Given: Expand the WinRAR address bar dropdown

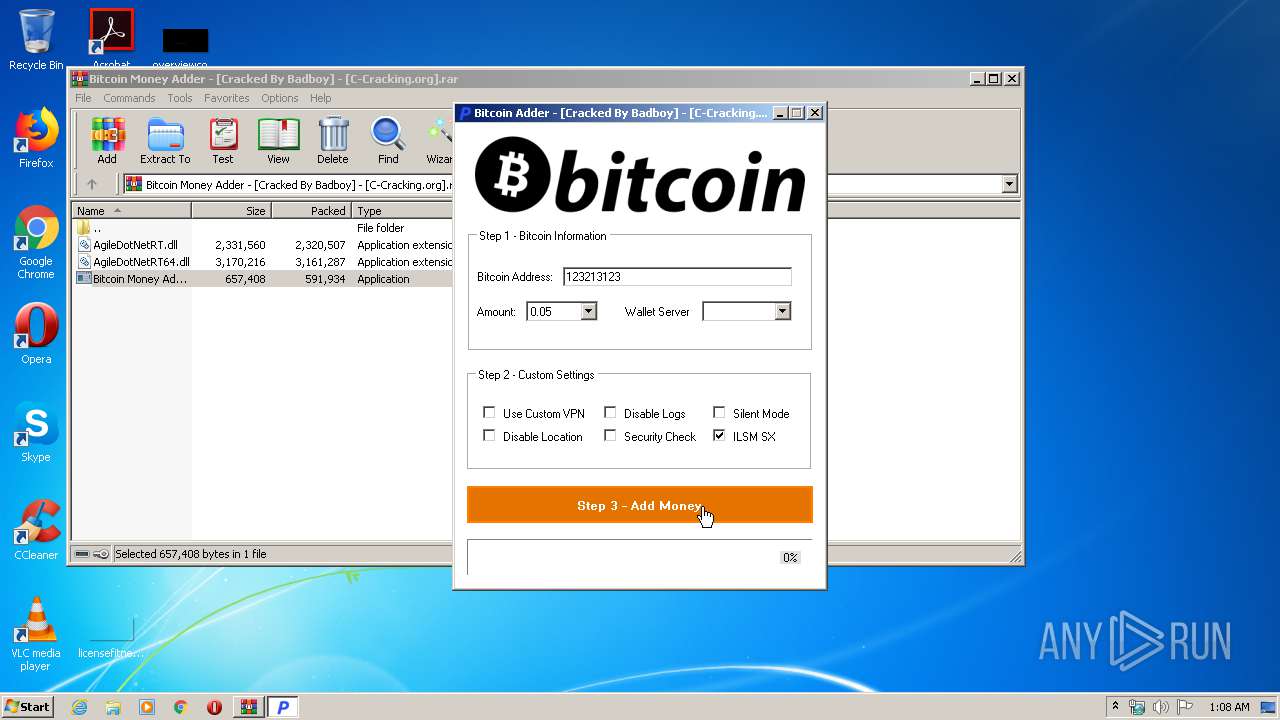Looking at the screenshot, I should [1009, 184].
